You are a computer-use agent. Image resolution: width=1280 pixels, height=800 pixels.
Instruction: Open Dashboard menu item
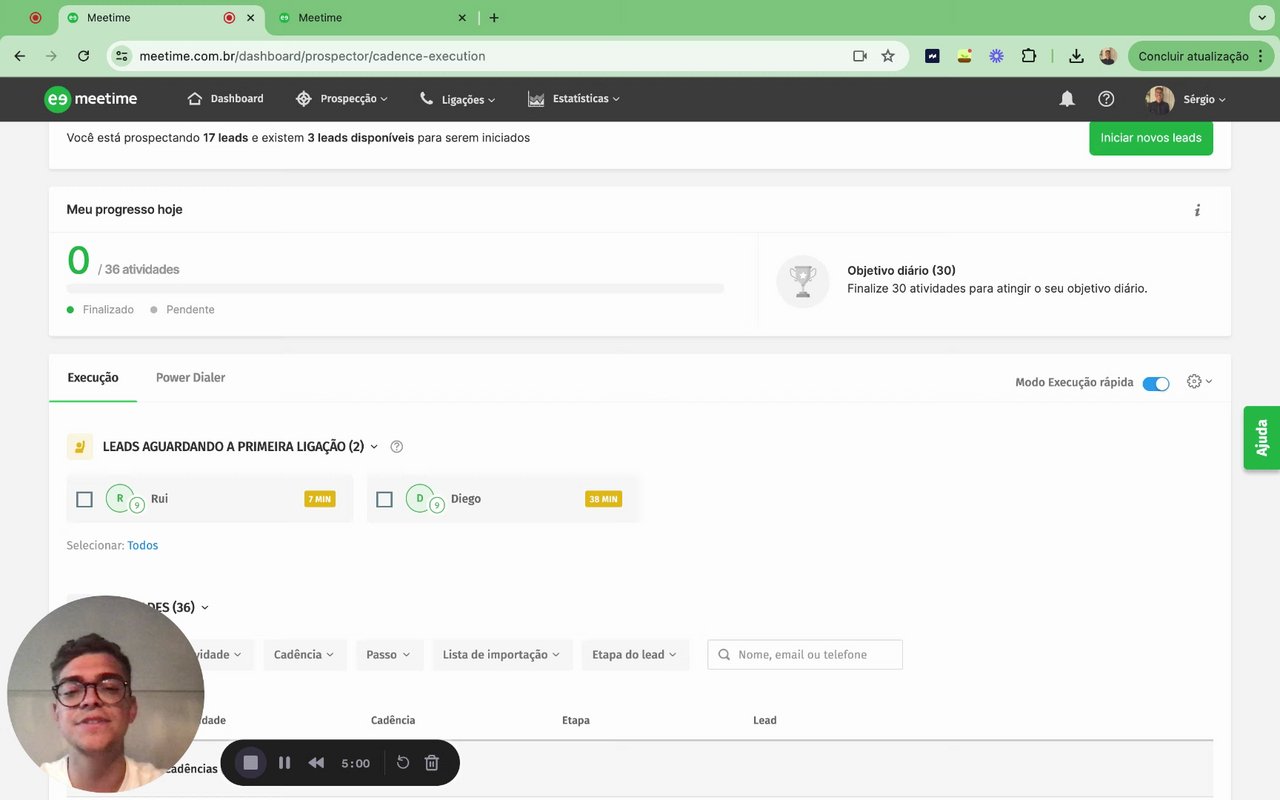tap(226, 99)
